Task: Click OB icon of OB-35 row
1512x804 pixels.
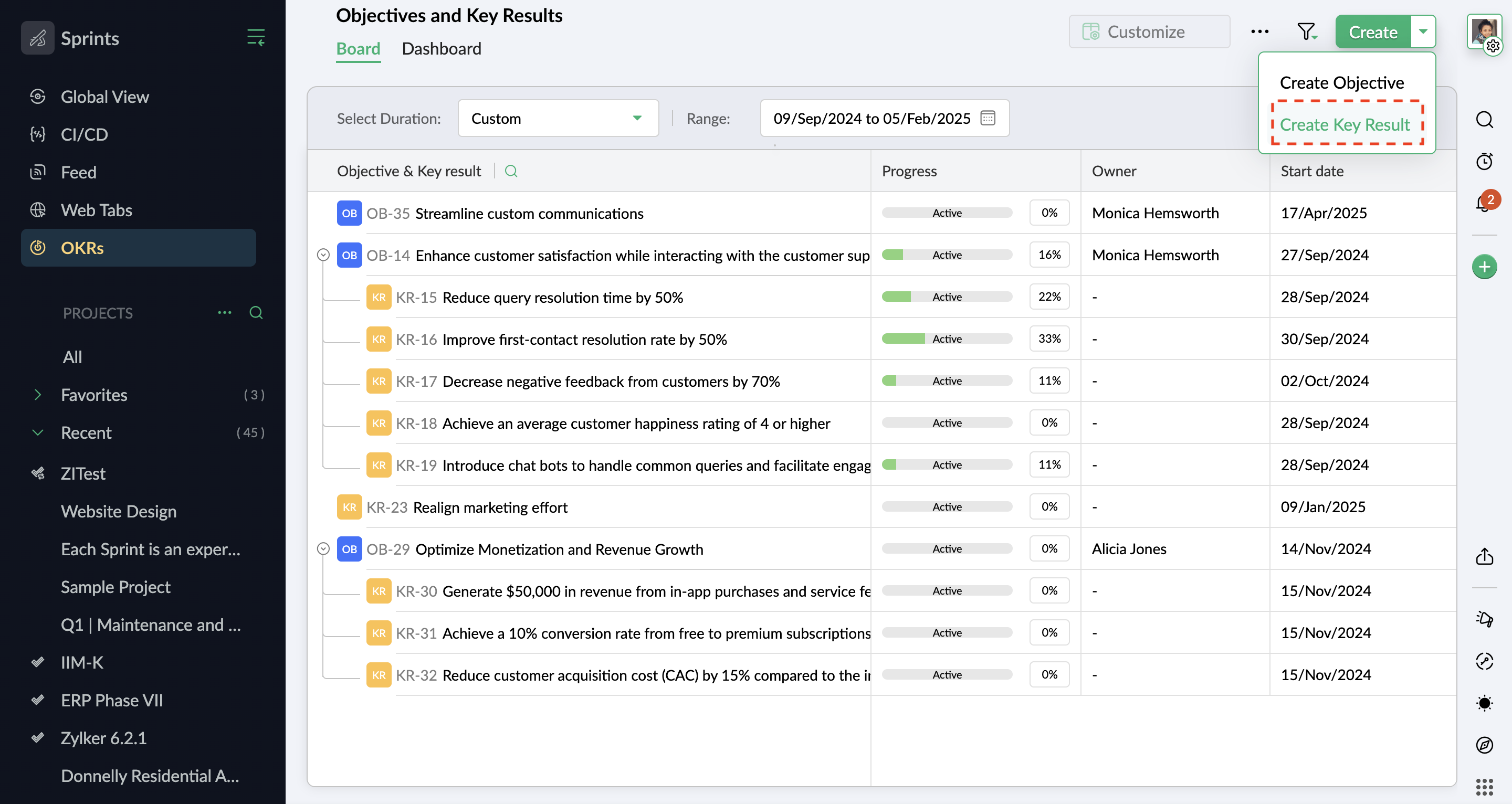Action: [x=349, y=213]
